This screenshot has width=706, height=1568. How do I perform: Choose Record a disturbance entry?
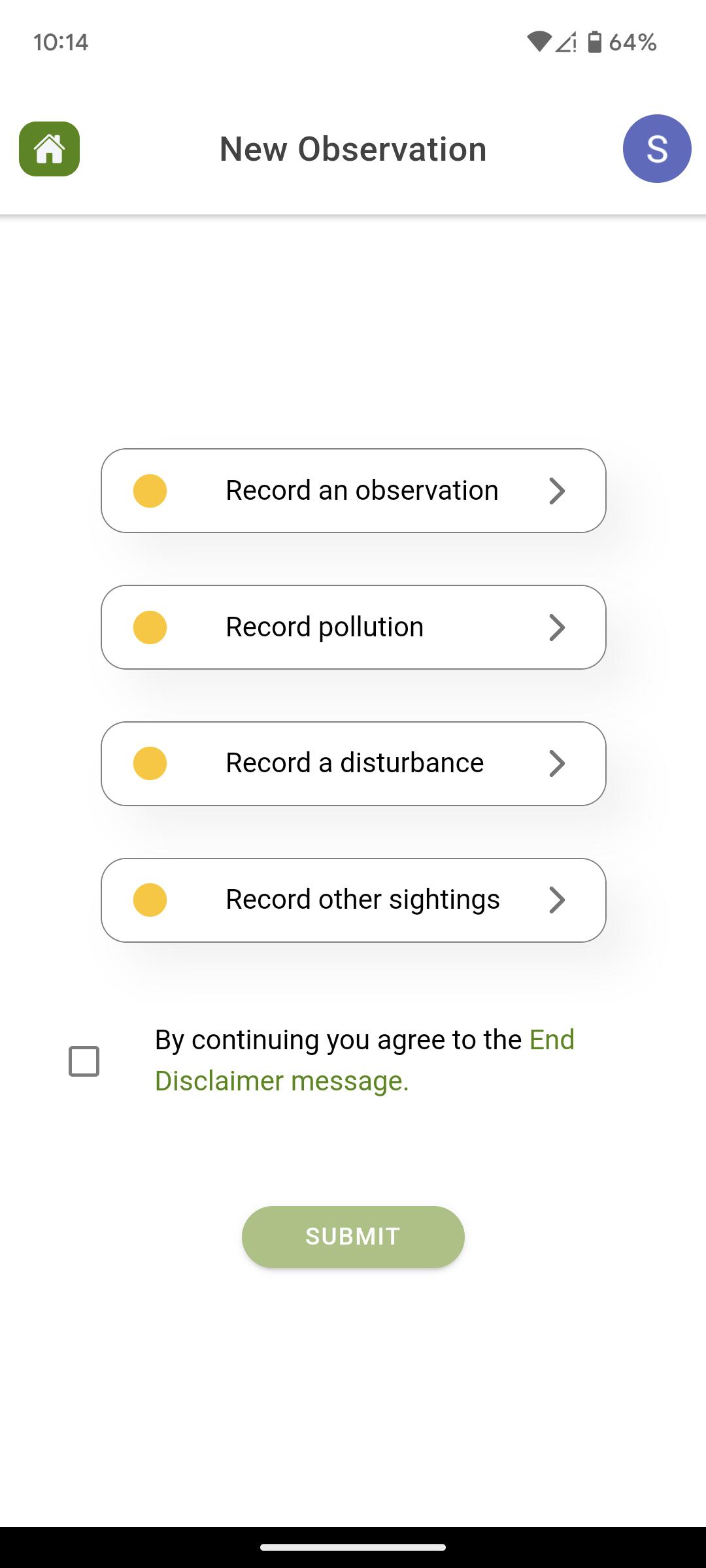tap(354, 764)
